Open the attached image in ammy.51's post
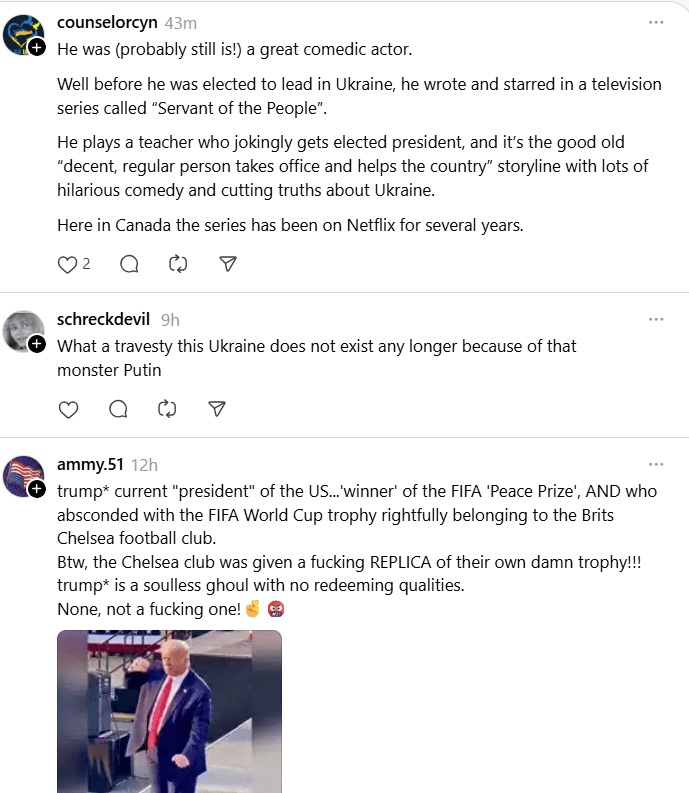The image size is (689, 793). 169,711
